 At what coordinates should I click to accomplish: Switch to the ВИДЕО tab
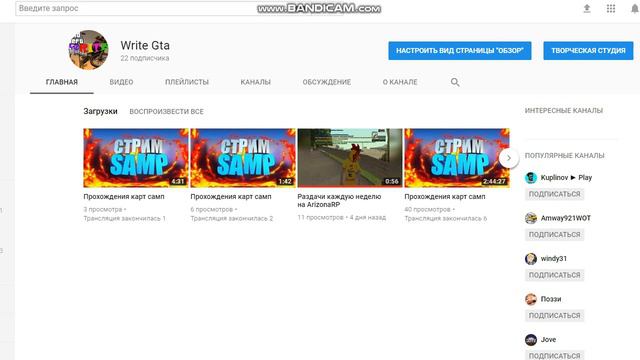(x=121, y=82)
